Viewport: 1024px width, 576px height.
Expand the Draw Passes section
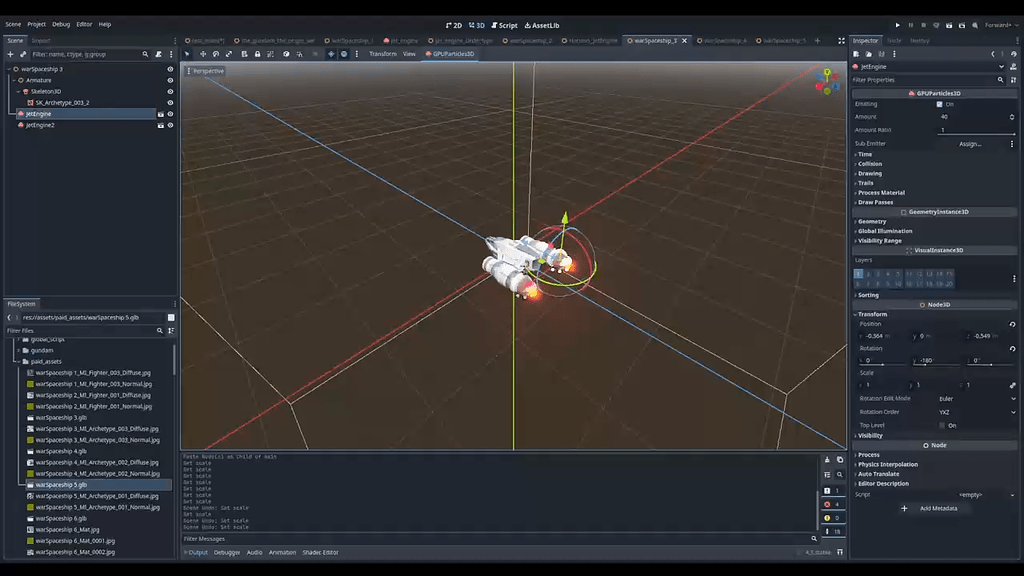875,202
